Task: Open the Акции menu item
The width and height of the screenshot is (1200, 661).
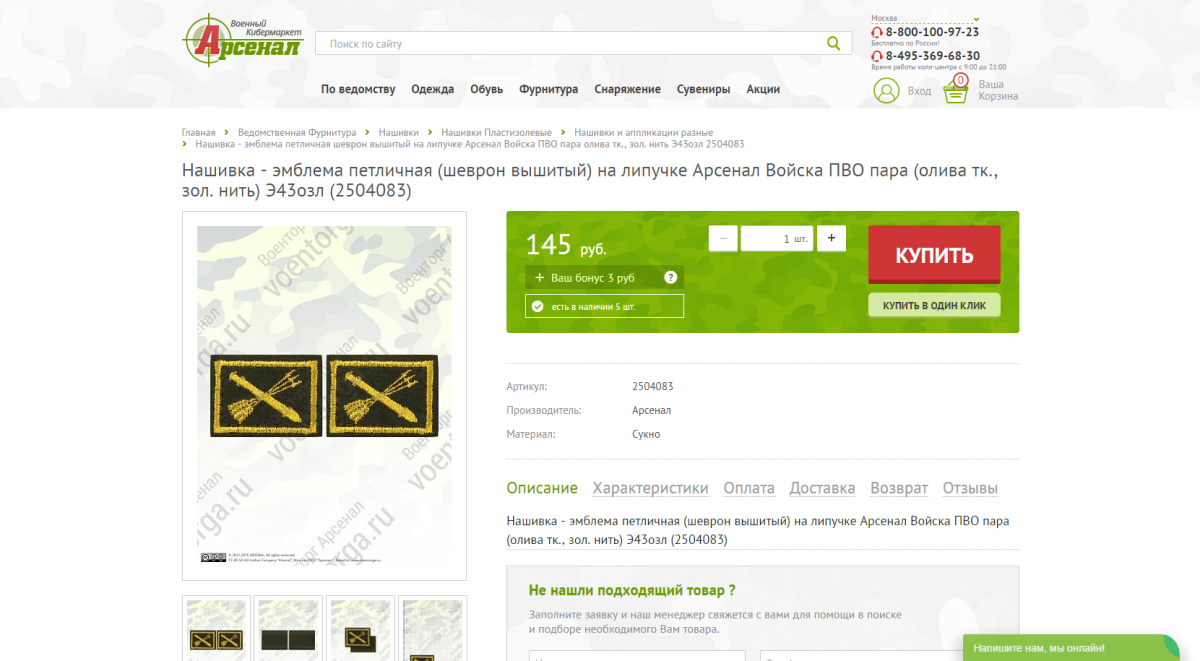Action: pos(763,89)
